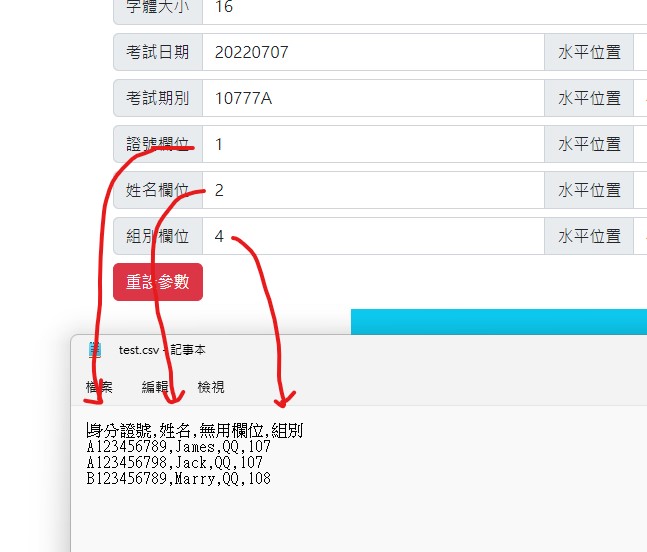This screenshot has width=647, height=552.
Task: Open the 檔案 menu in Notepad
Action: (x=99, y=387)
